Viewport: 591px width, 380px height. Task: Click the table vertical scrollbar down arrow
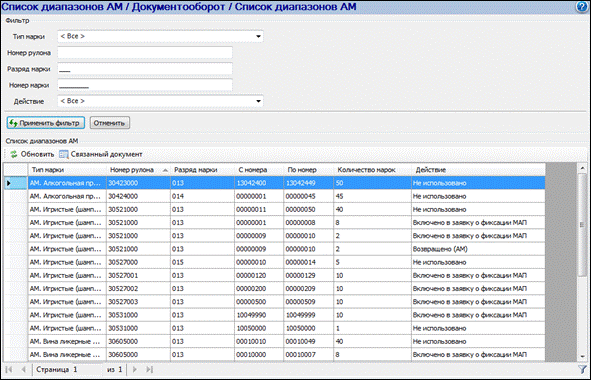pos(582,356)
